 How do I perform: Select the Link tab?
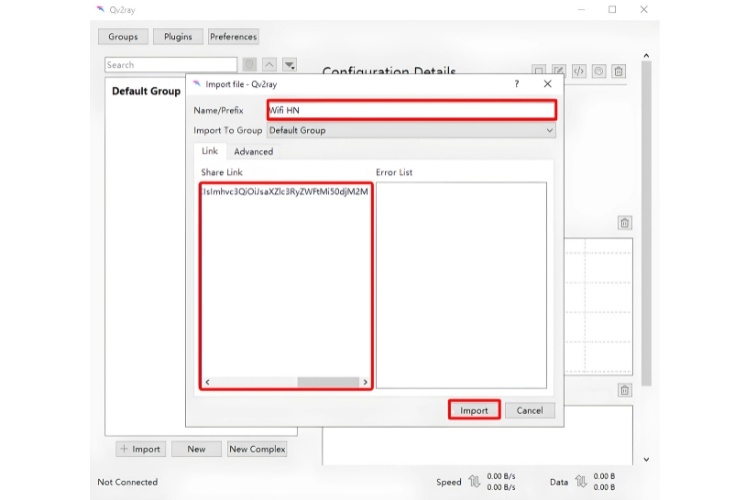click(210, 151)
